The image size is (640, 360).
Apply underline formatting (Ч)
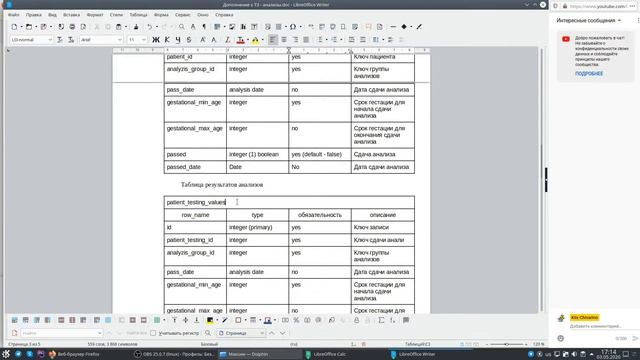pos(178,40)
